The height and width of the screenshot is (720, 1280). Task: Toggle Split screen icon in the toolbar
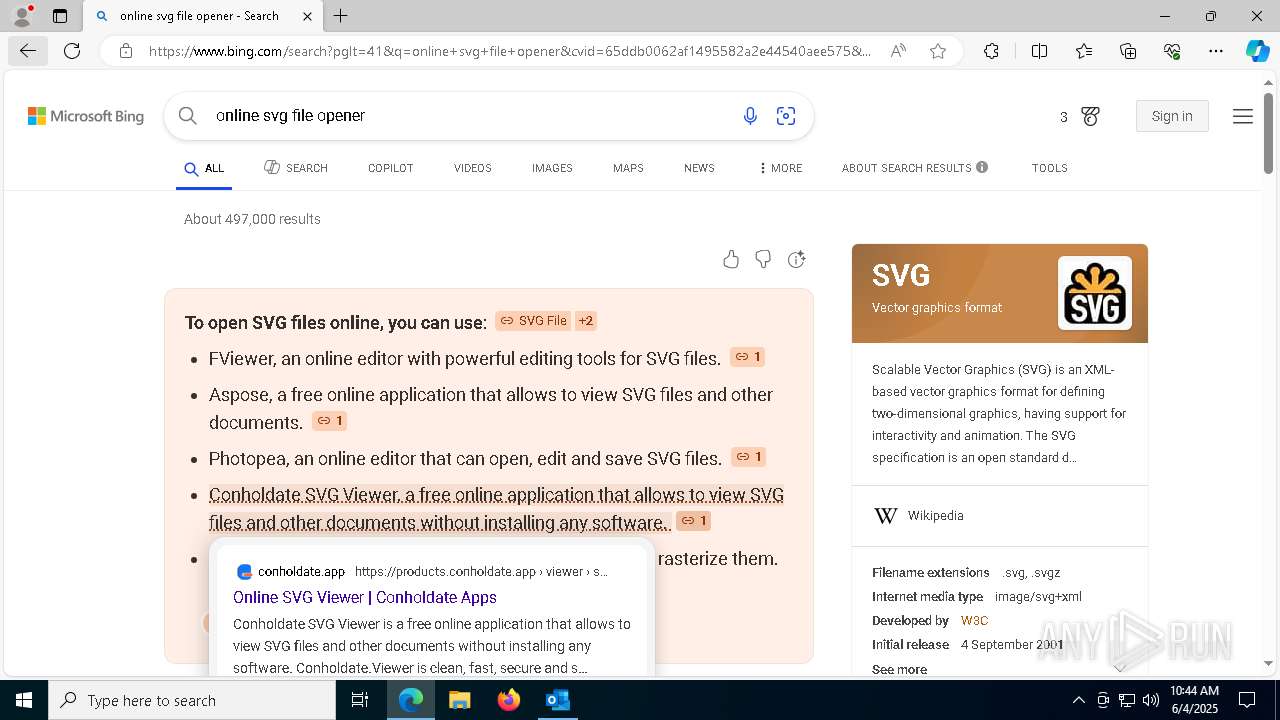[1039, 51]
